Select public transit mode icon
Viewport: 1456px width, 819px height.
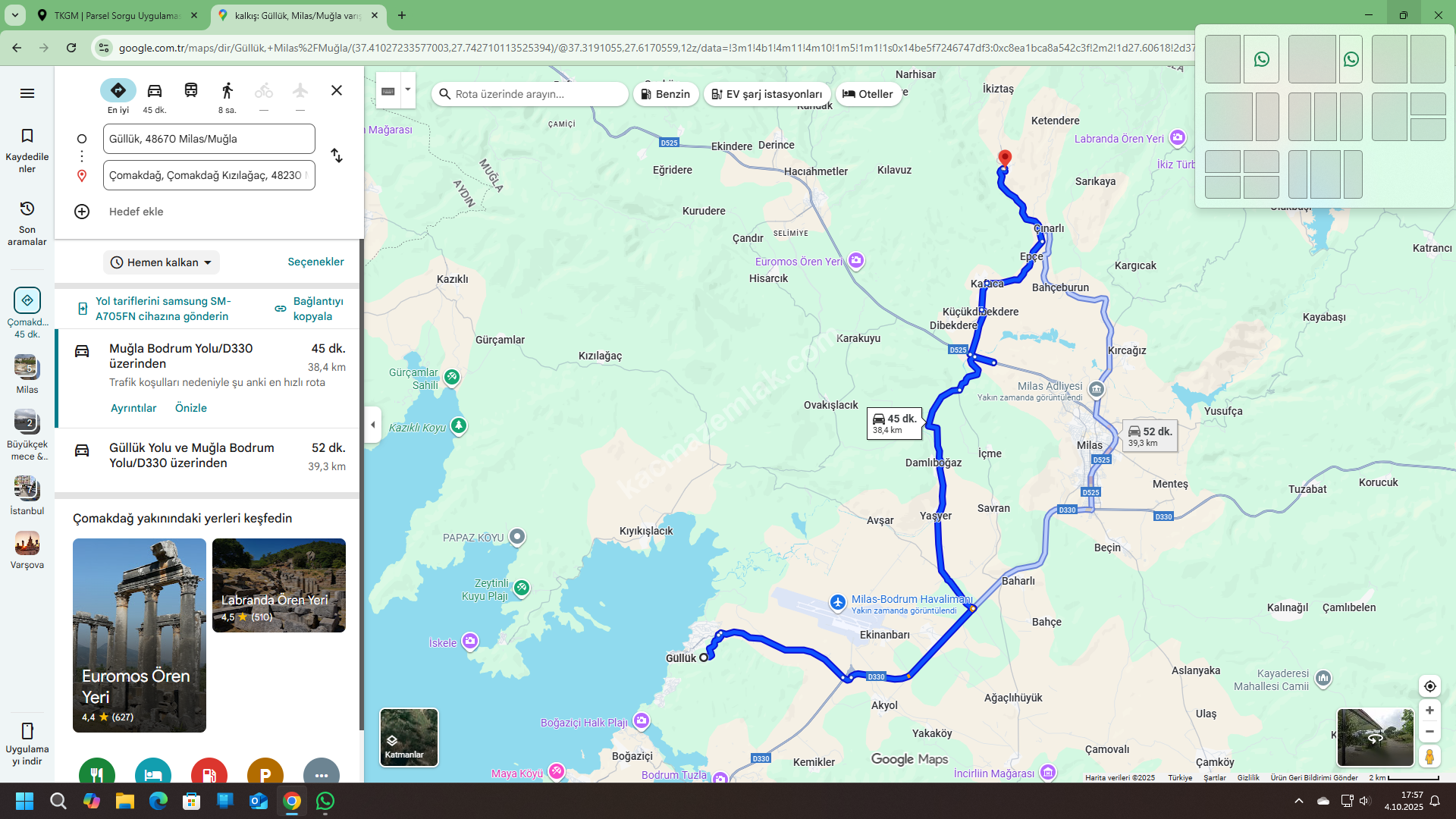point(191,91)
